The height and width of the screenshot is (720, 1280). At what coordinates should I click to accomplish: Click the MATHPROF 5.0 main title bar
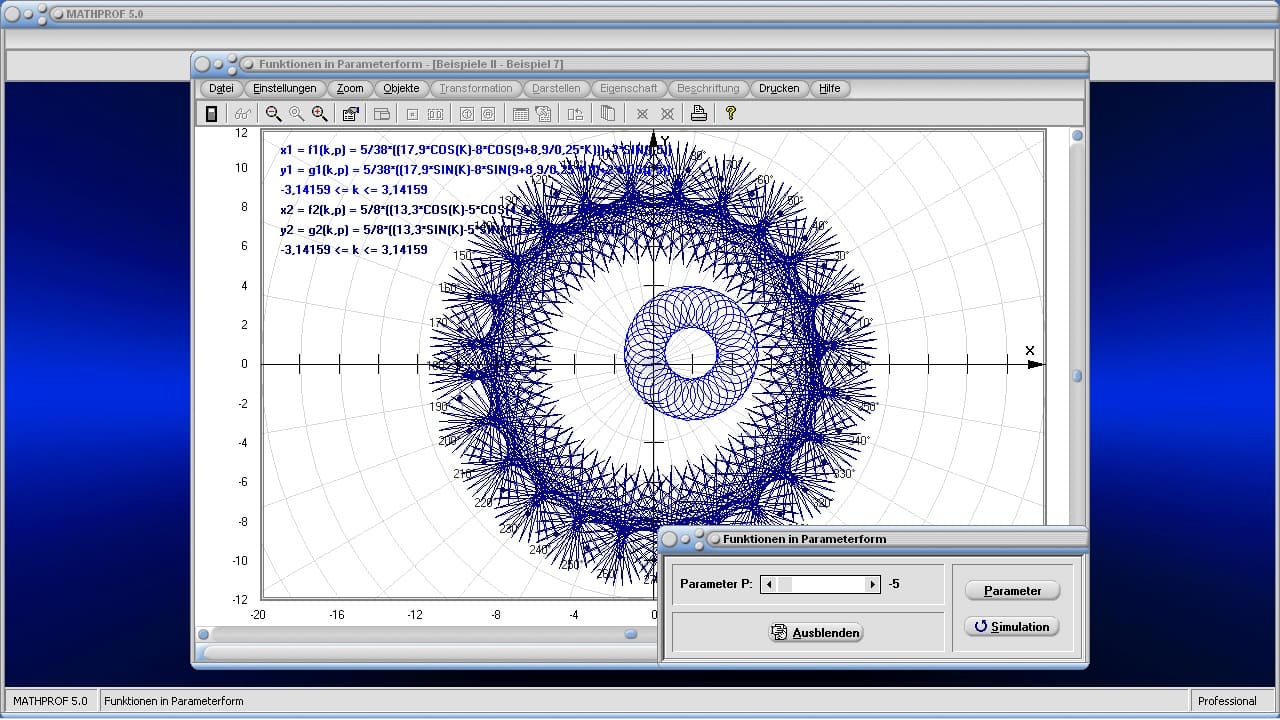(x=640, y=14)
